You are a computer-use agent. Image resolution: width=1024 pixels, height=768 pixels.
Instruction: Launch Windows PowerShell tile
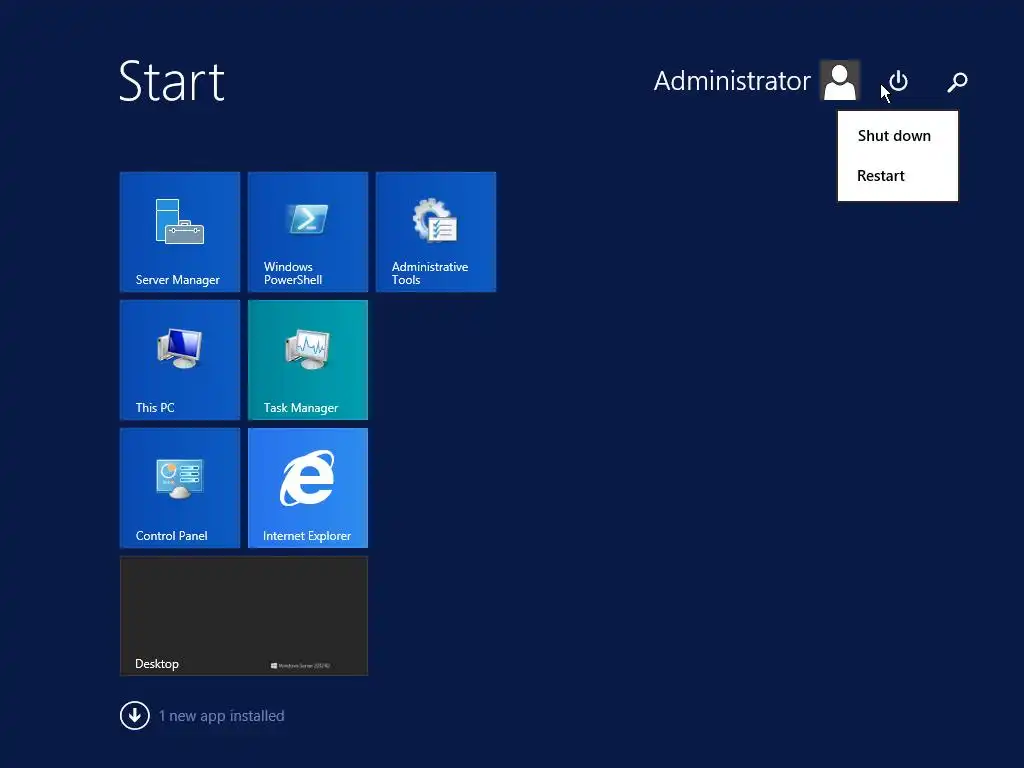(x=308, y=232)
